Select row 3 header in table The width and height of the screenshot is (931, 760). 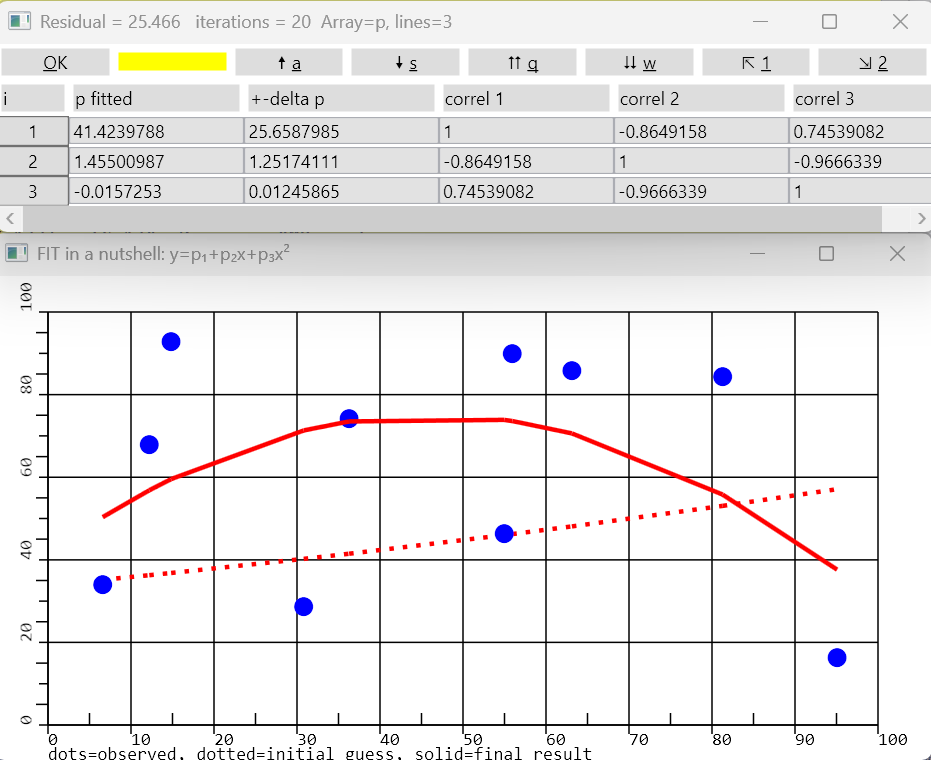point(34,191)
